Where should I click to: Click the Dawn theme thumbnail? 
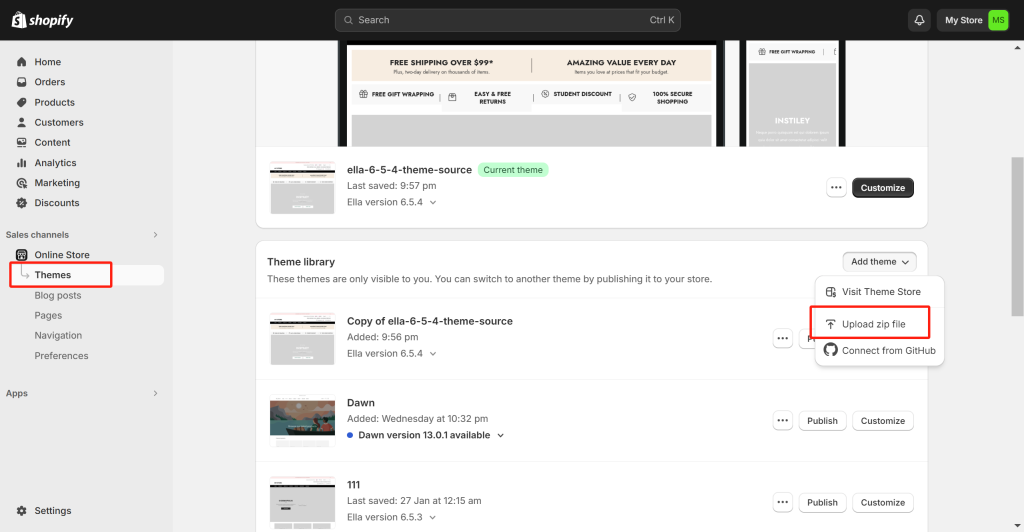pyautogui.click(x=302, y=421)
